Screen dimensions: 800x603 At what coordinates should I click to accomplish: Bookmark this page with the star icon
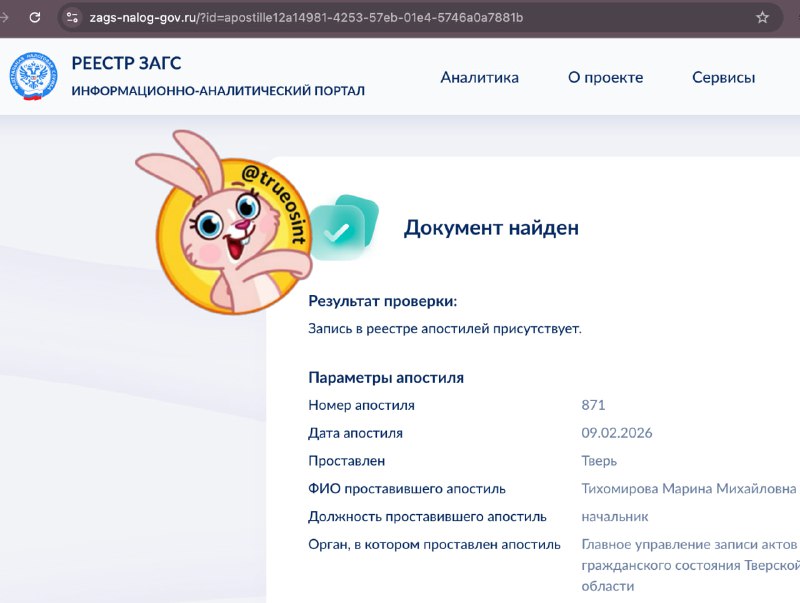(x=762, y=17)
